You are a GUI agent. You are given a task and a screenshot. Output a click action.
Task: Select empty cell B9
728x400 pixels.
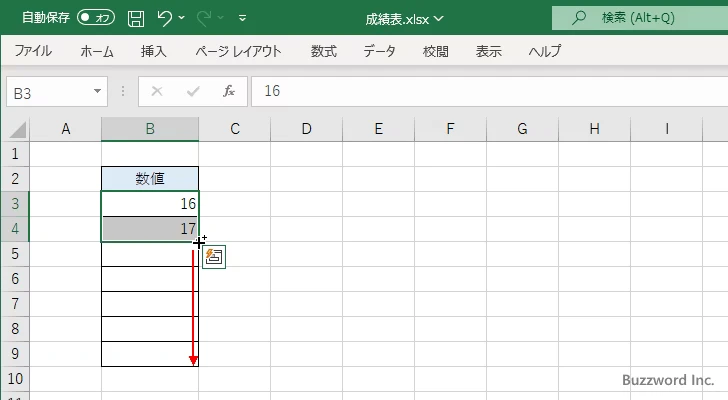coord(150,354)
